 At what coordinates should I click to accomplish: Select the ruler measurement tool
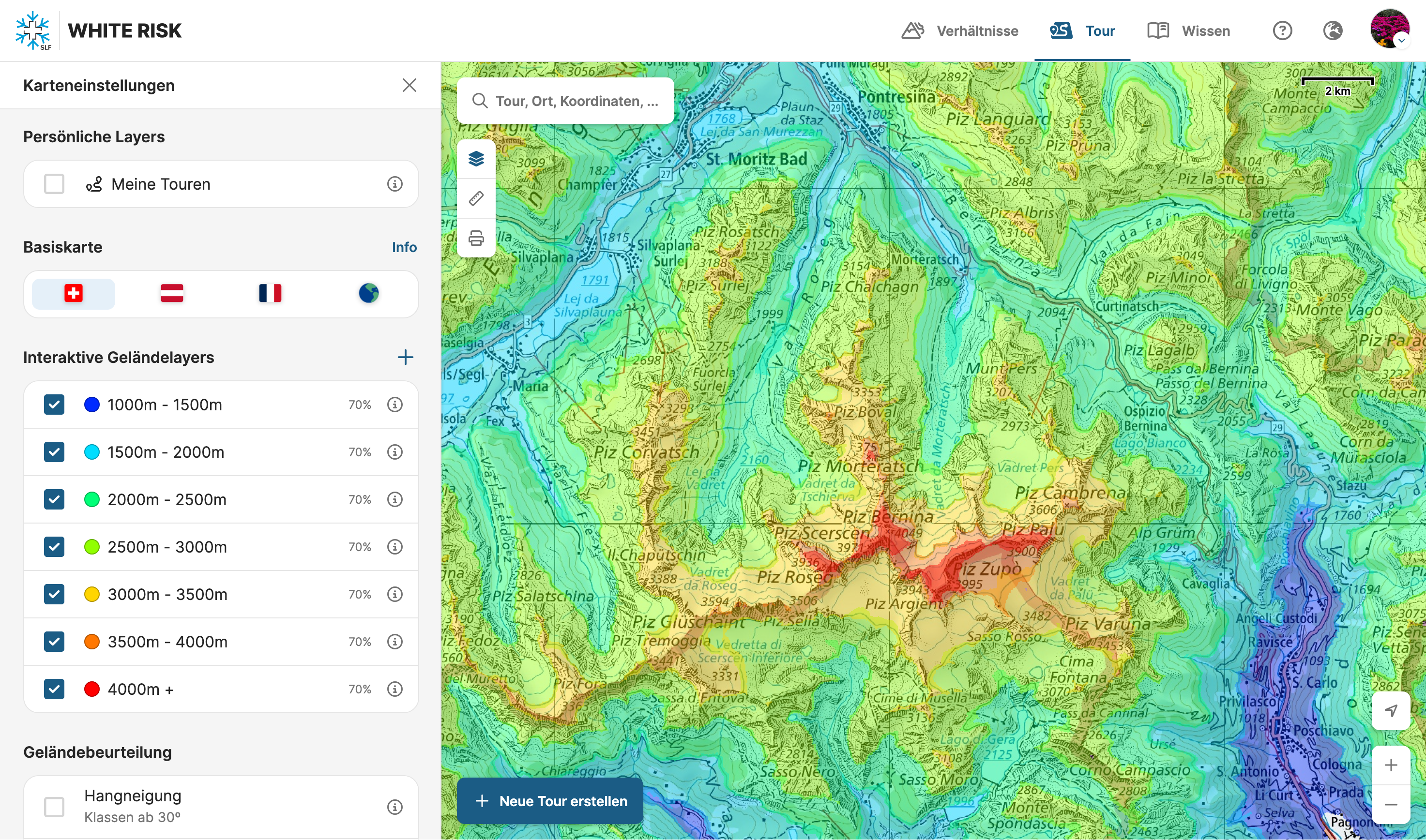click(x=476, y=198)
